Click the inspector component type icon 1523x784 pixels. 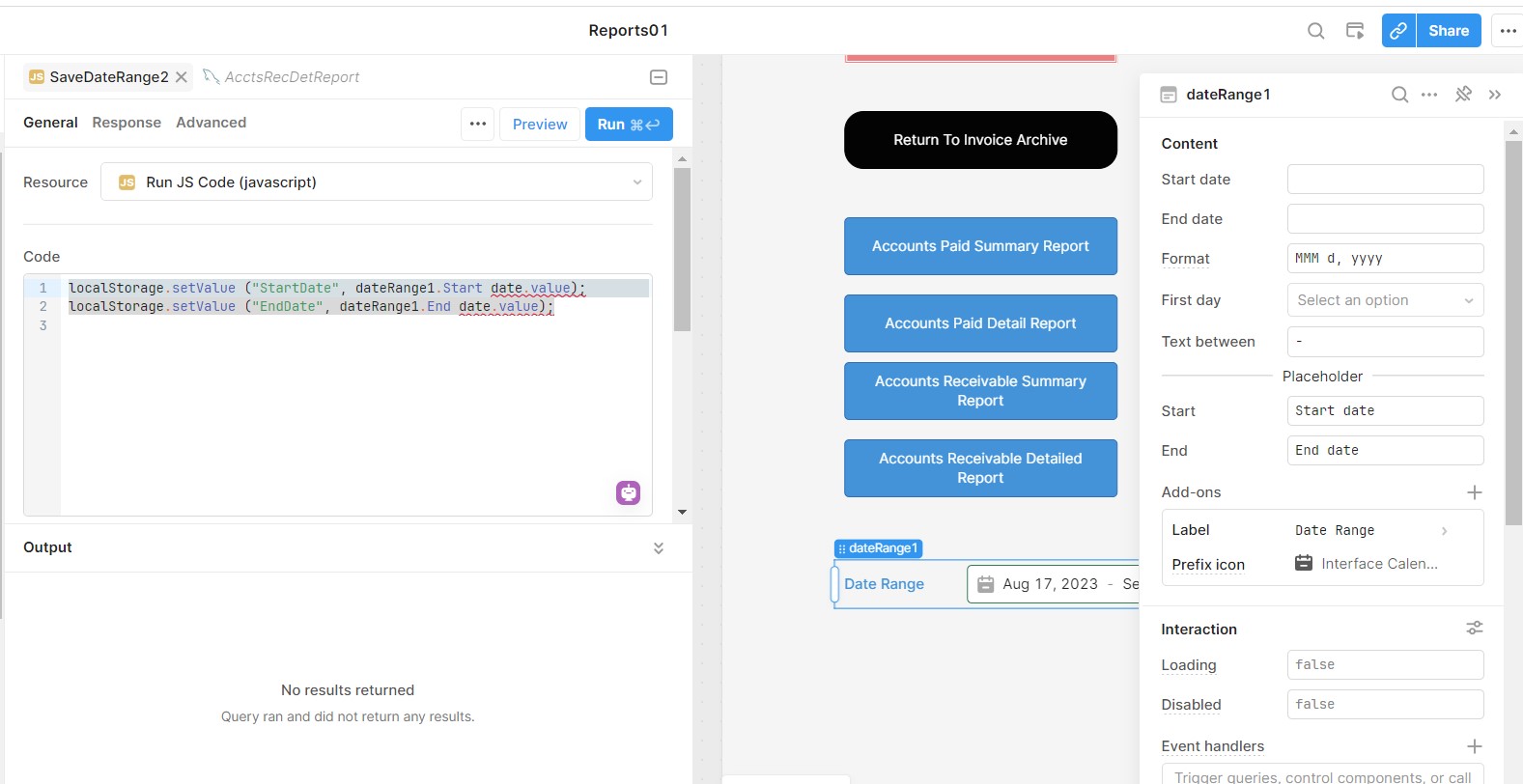click(x=1168, y=95)
